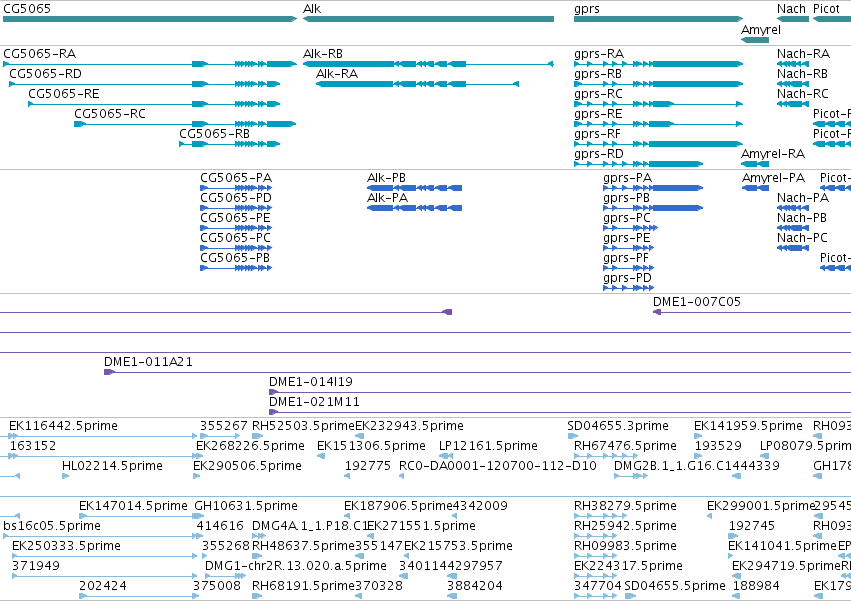Viewport: 851px width, 601px height.
Task: Select transcript CG5065-RD
Action: [x=145, y=84]
